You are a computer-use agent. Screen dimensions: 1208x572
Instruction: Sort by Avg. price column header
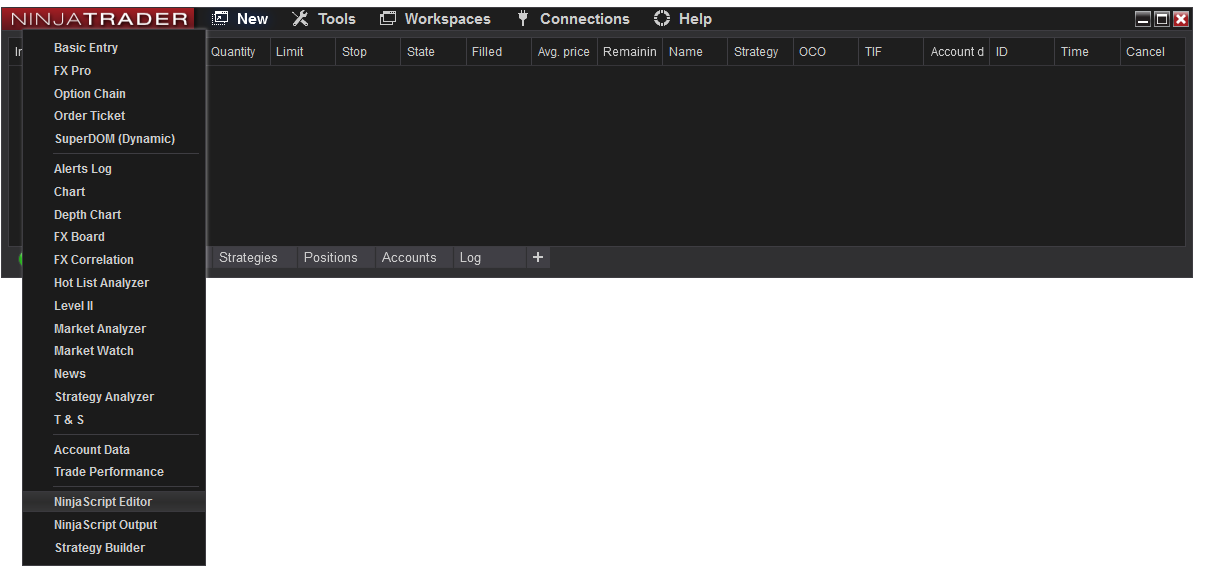point(563,52)
